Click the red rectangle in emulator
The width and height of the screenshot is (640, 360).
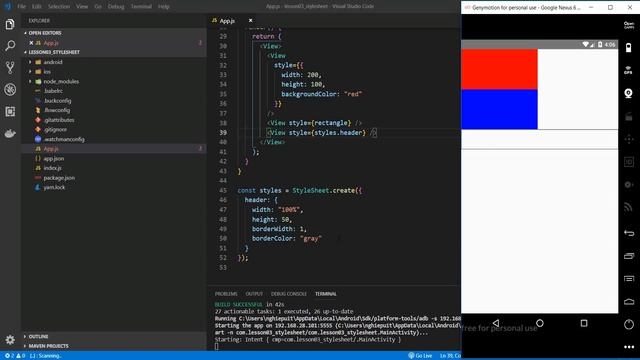click(x=499, y=69)
